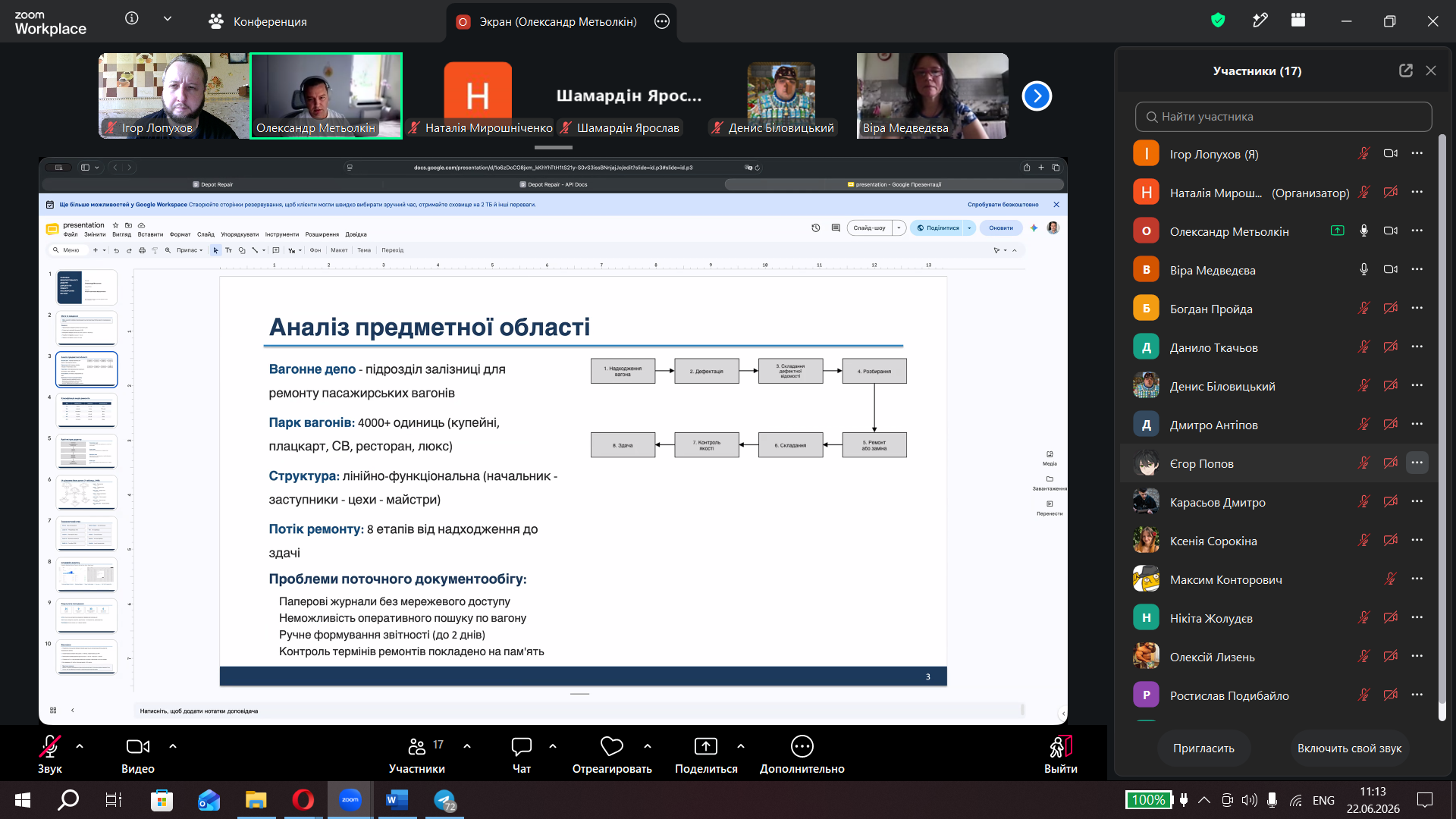This screenshot has height=819, width=1456.
Task: Expand audio settings arrow next to Звук
Action: coord(80,746)
